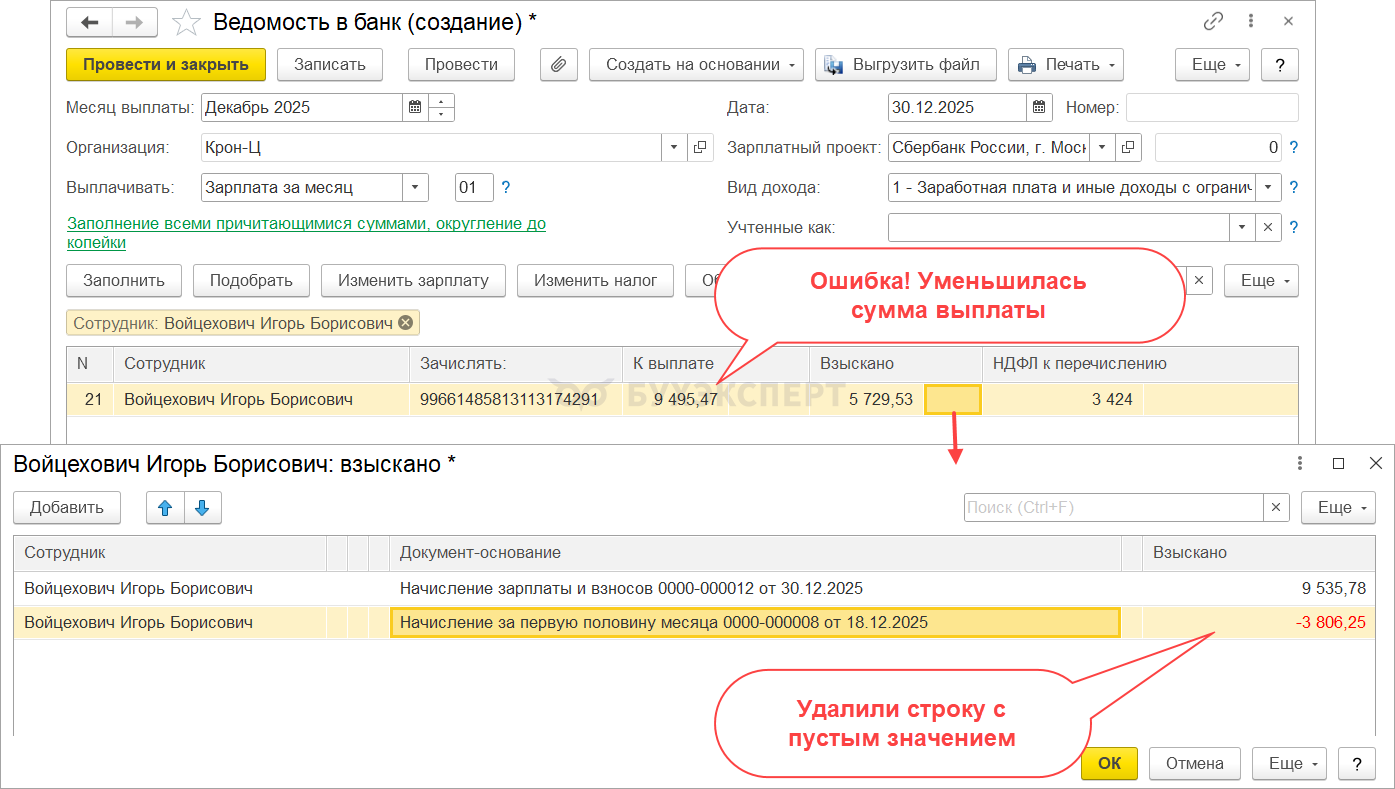Click the Месяц выплаты stepper arrows

coord(442,107)
